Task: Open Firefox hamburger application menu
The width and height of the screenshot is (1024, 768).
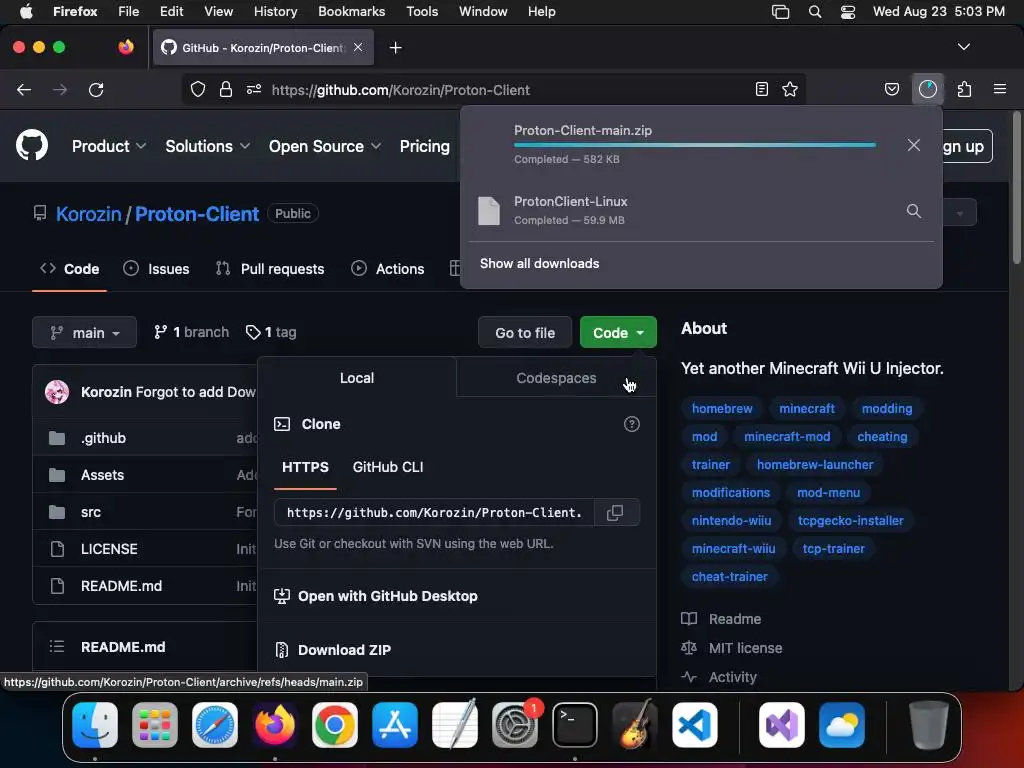Action: [x=1000, y=89]
